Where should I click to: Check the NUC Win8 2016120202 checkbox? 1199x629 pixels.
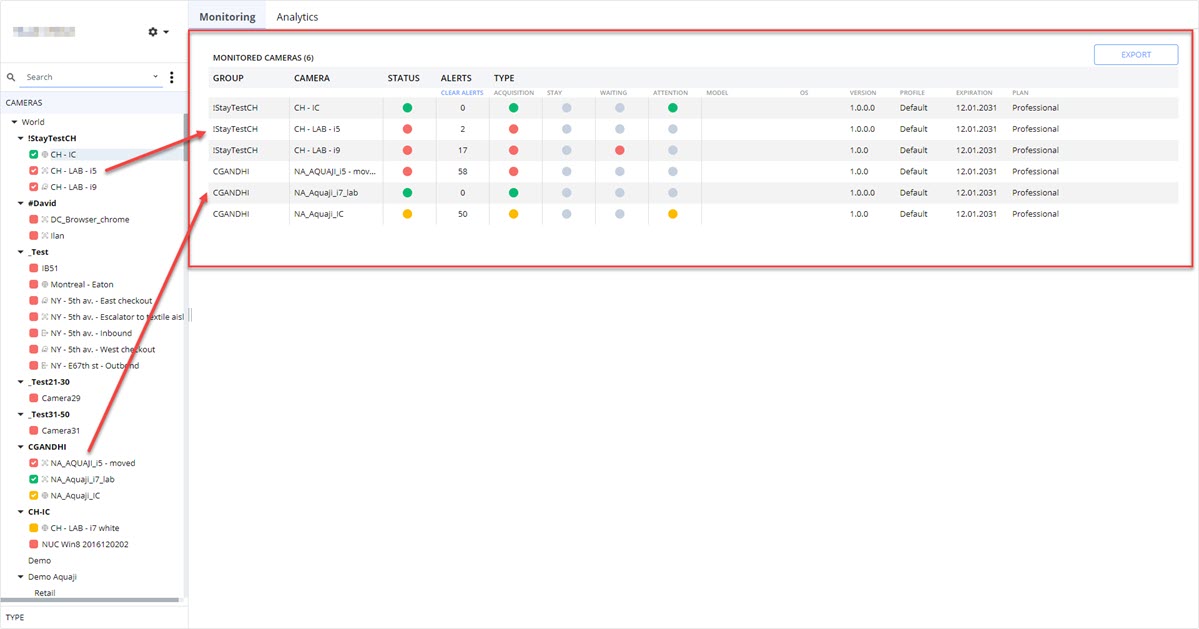click(x=34, y=544)
